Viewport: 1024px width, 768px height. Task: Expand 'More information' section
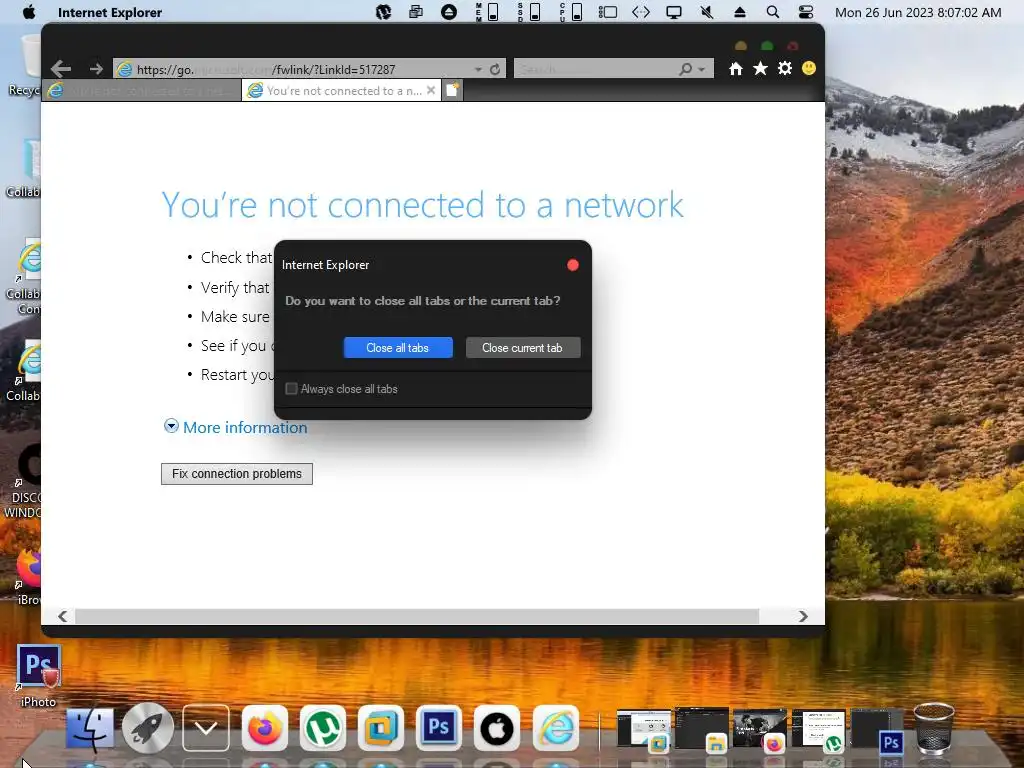(236, 427)
